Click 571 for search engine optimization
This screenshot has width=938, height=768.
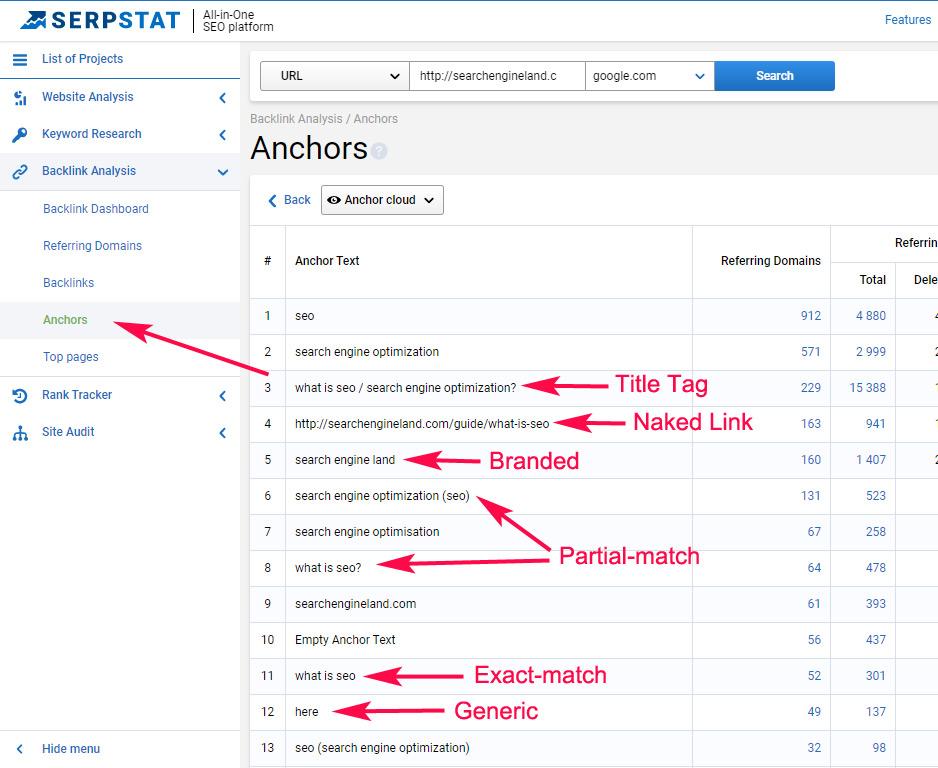[811, 352]
